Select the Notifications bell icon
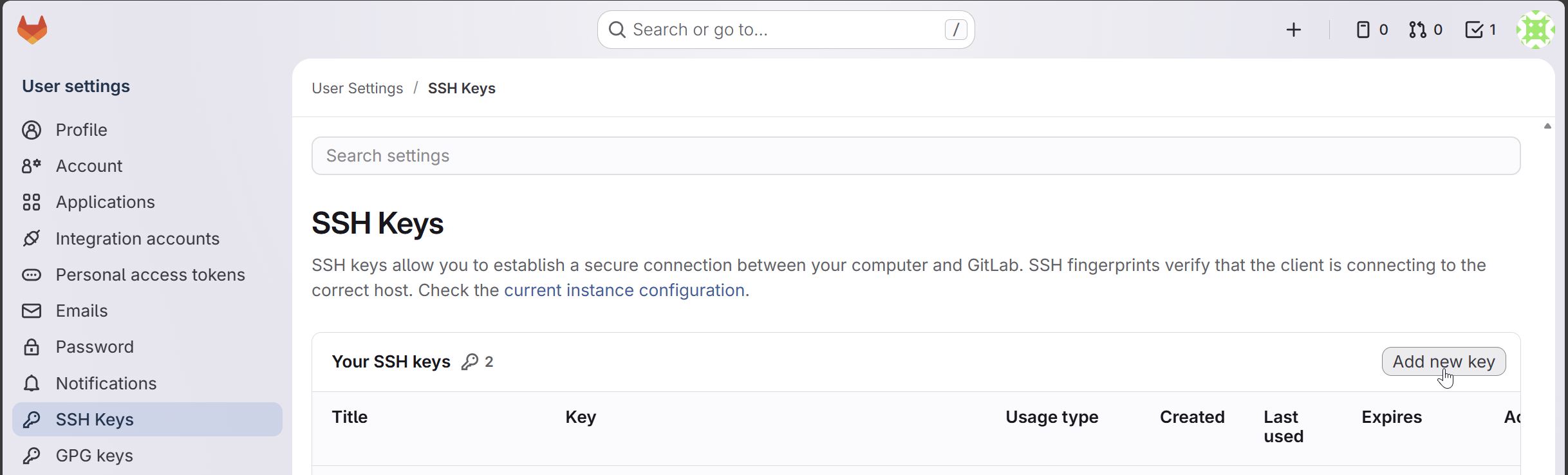 pos(32,383)
